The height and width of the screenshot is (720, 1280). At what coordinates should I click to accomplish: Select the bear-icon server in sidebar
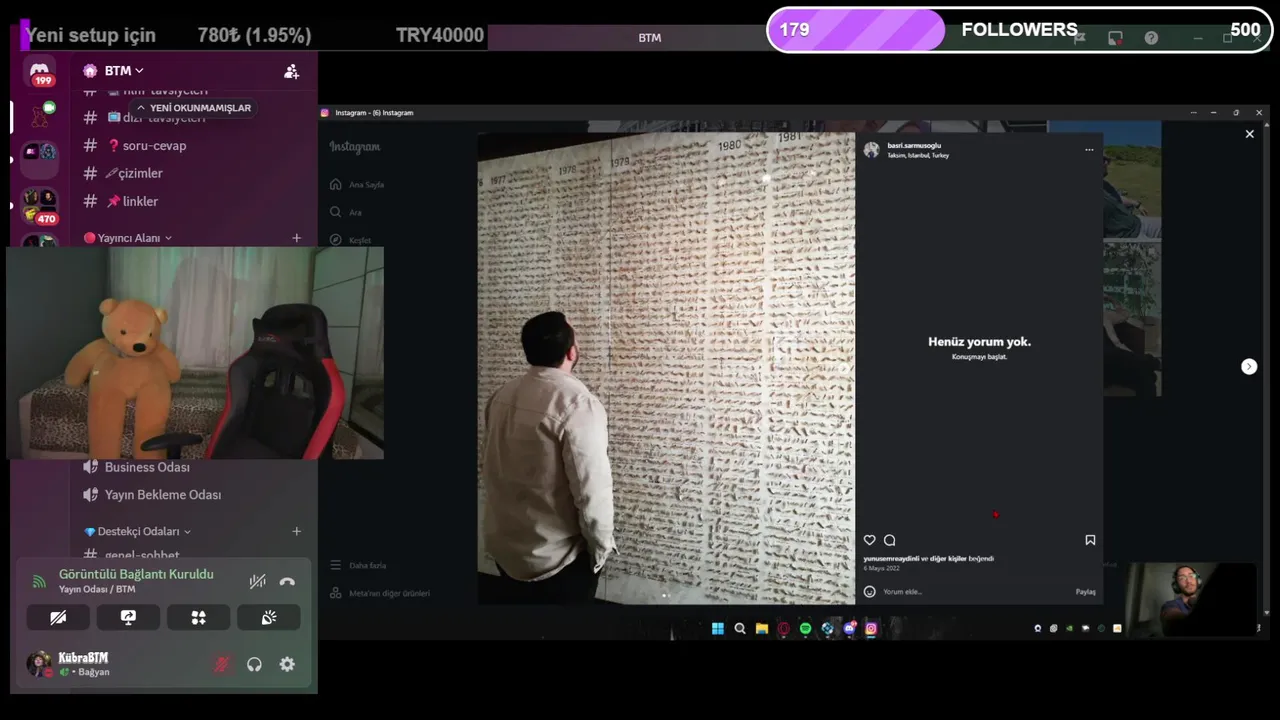tap(40, 116)
